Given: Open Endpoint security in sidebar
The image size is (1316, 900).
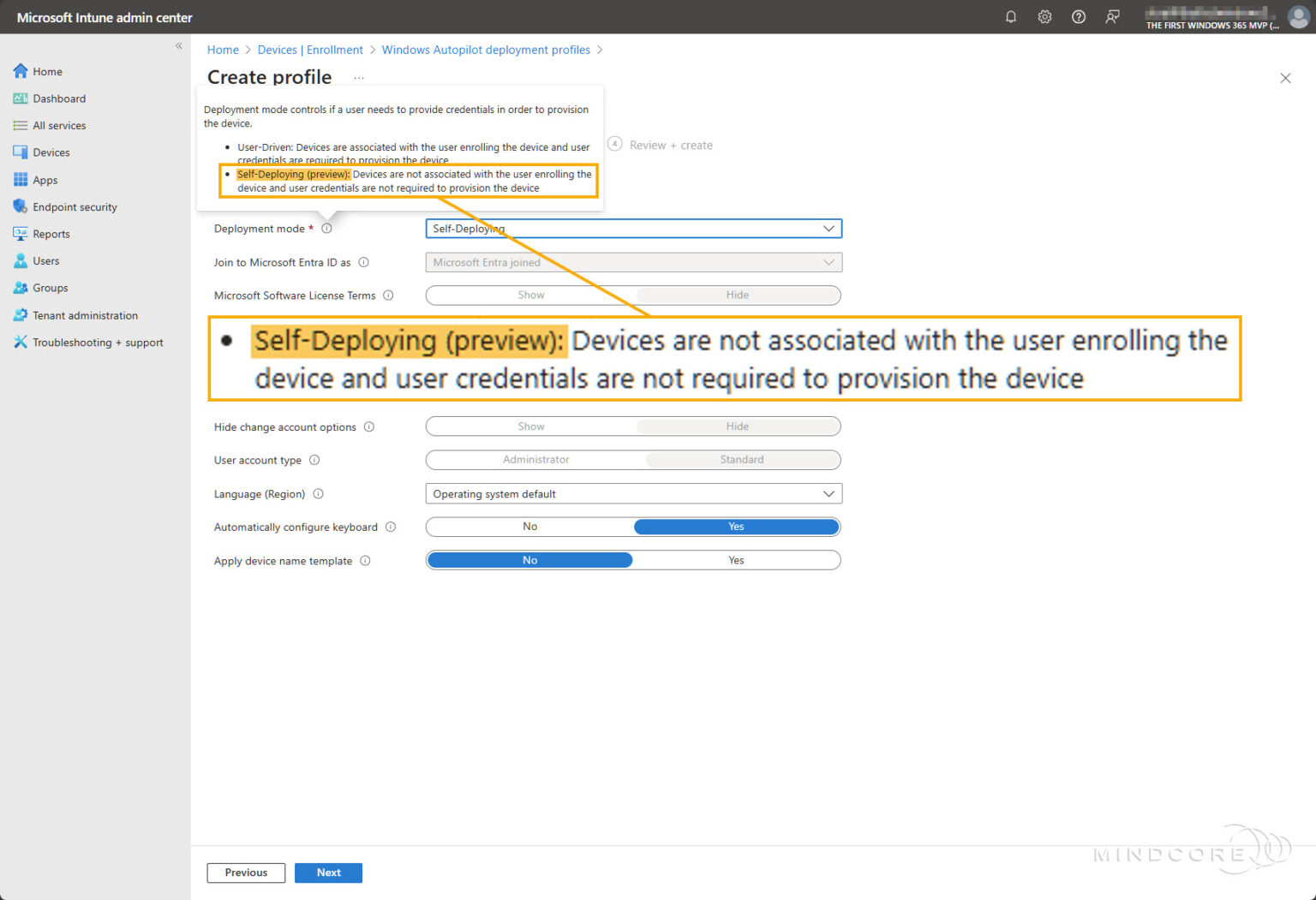Looking at the screenshot, I should 75,207.
